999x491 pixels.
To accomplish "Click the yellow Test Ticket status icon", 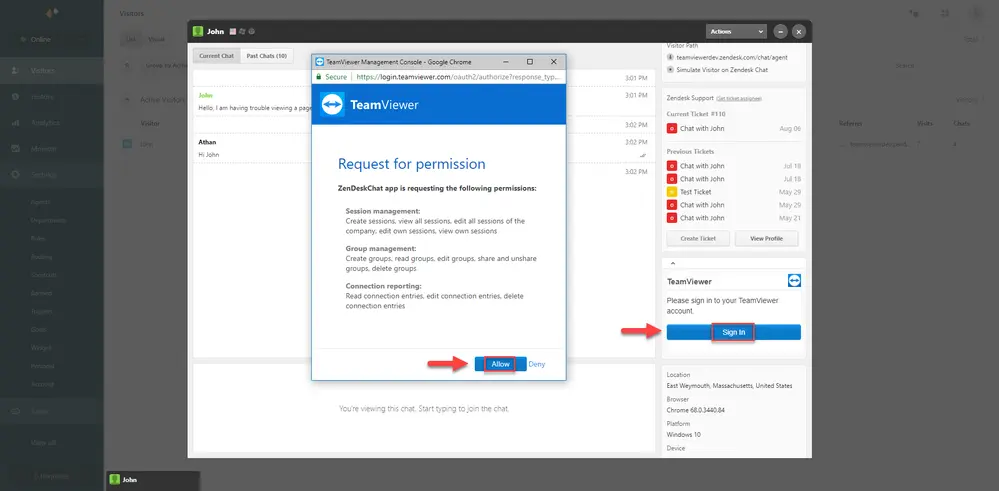I will [672, 192].
